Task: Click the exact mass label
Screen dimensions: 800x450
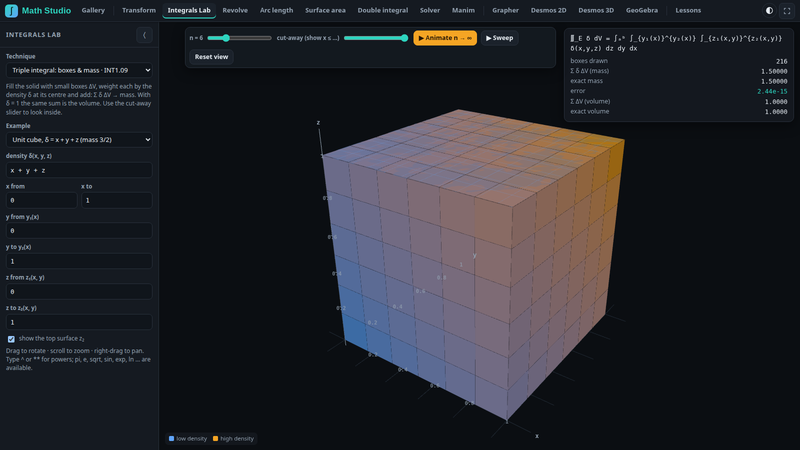Action: point(586,81)
